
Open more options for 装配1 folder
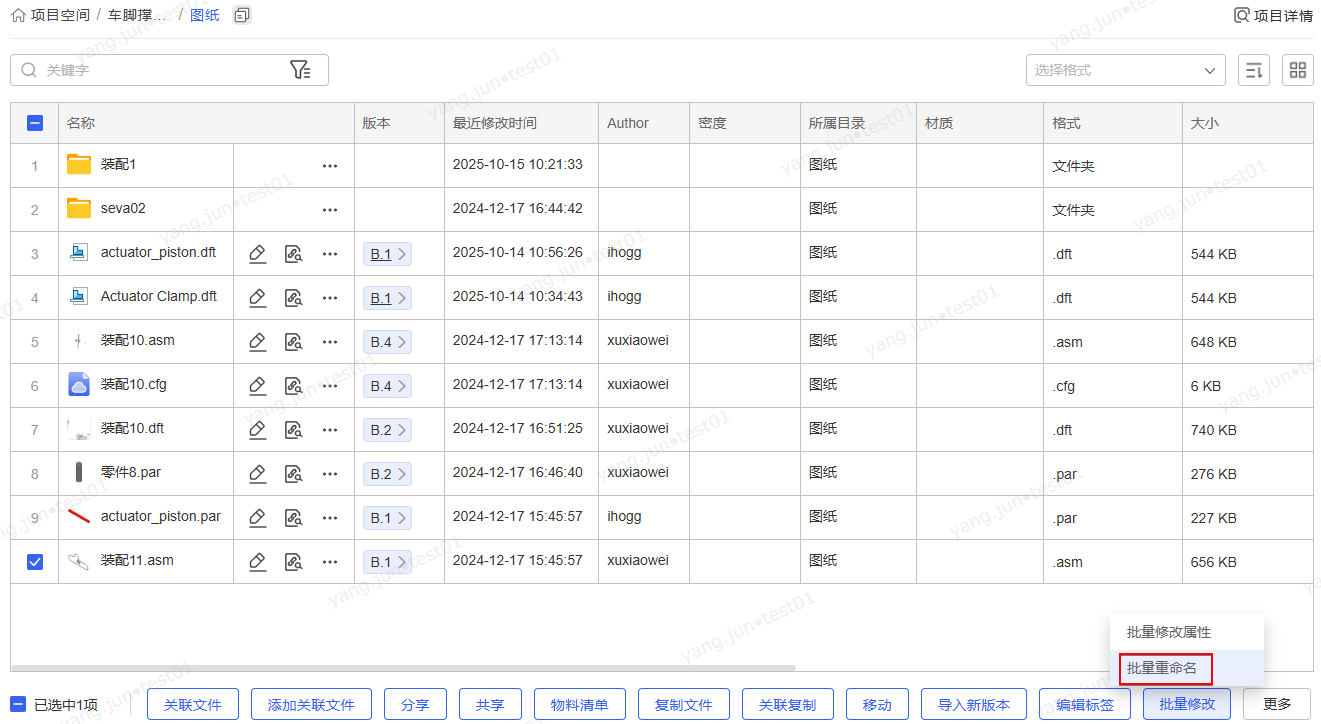point(330,166)
